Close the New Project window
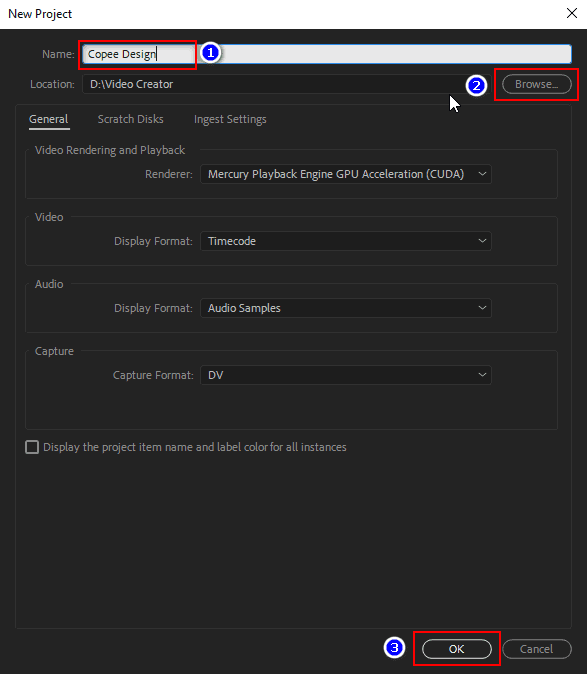Image resolution: width=587 pixels, height=674 pixels. (x=572, y=13)
